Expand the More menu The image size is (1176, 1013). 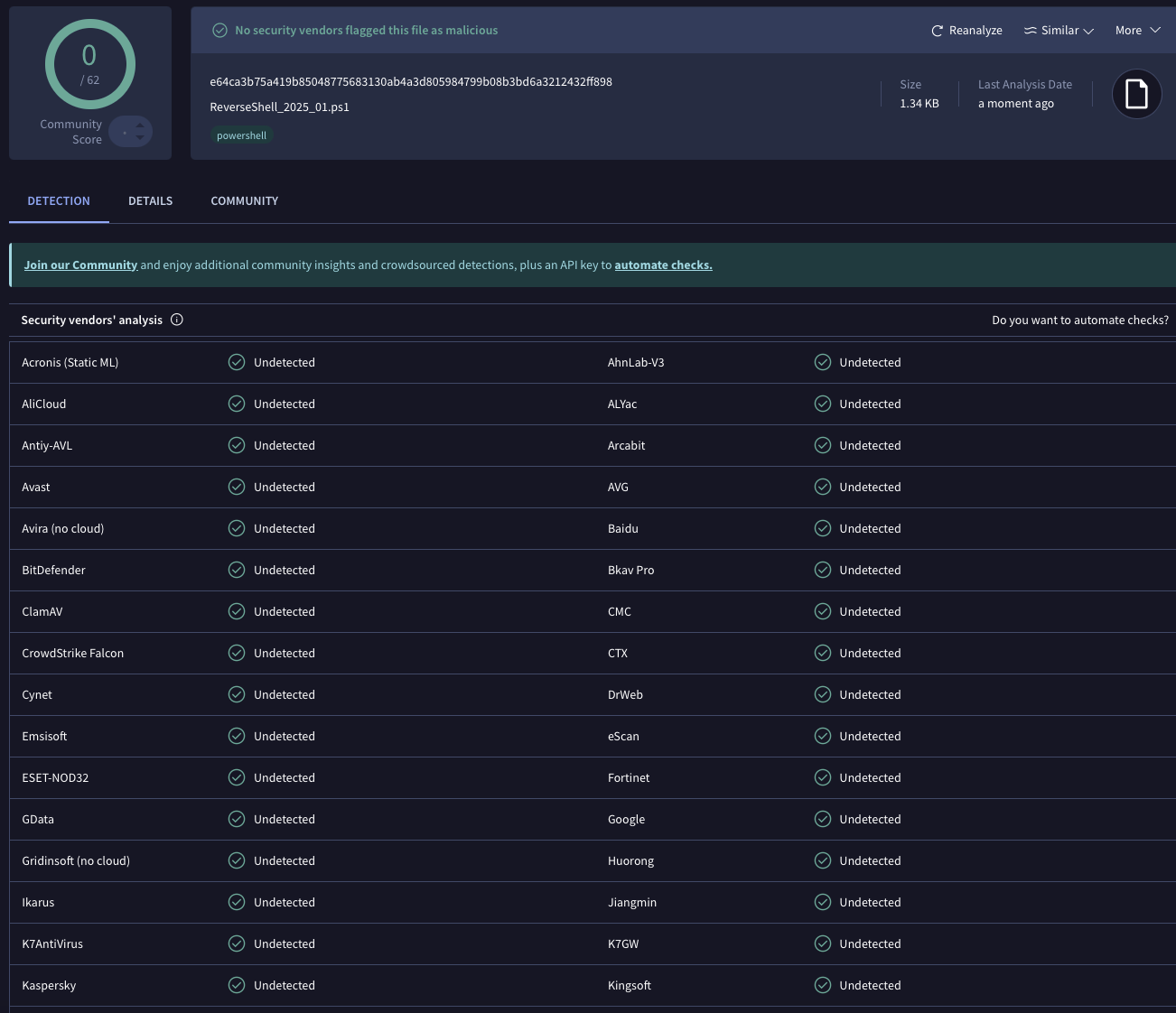click(1137, 31)
